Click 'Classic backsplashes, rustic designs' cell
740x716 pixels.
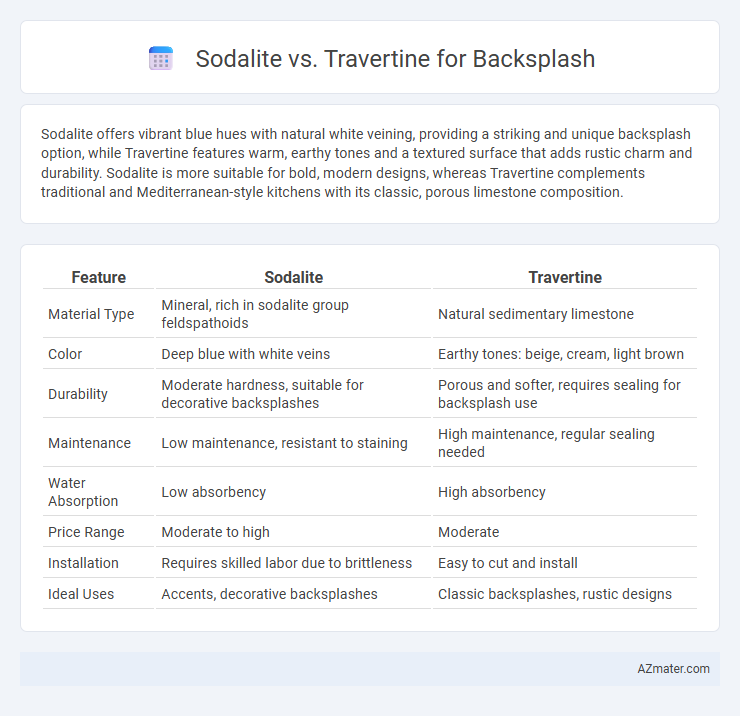point(555,594)
